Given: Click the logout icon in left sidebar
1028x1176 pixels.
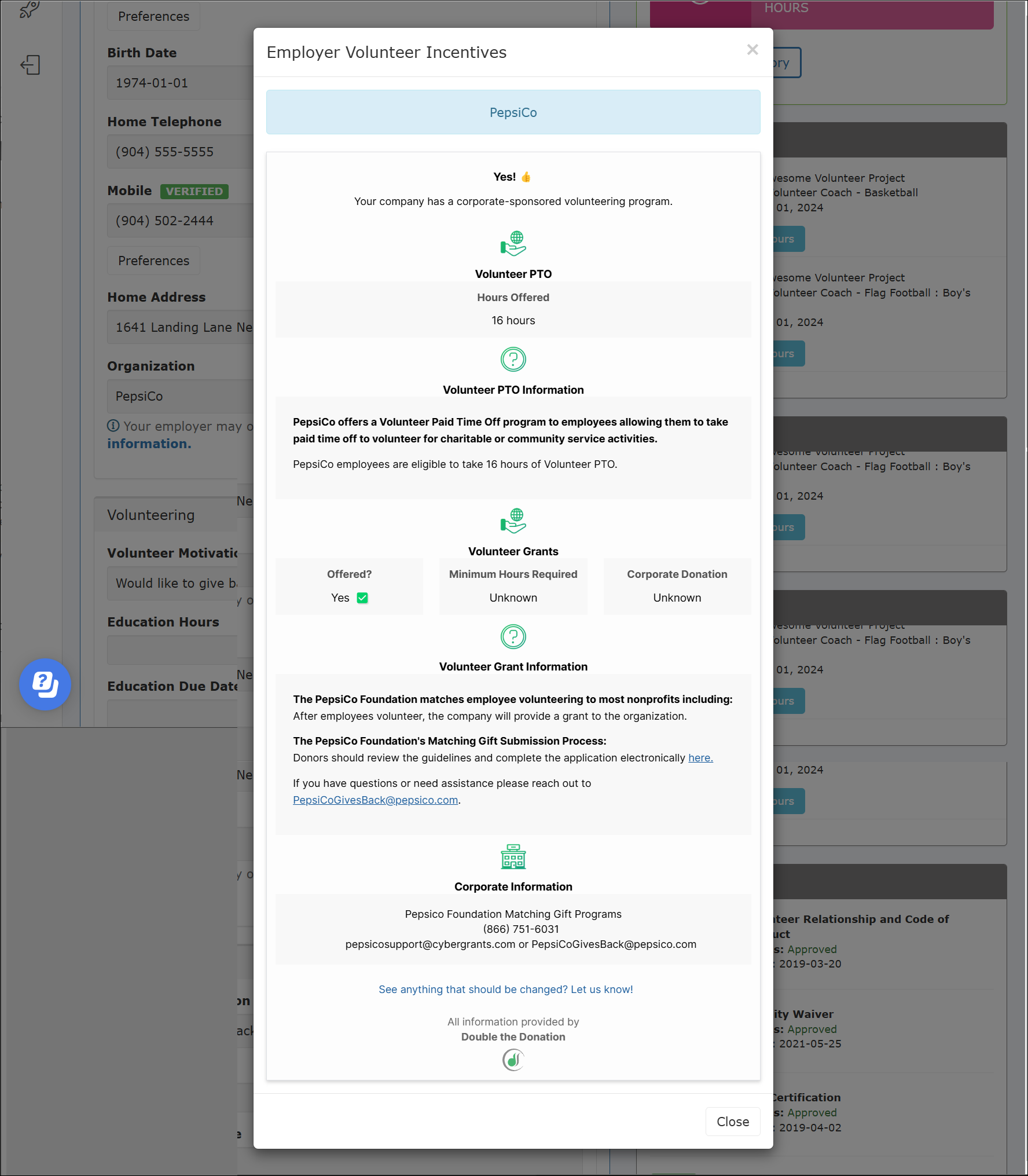Looking at the screenshot, I should coord(30,65).
